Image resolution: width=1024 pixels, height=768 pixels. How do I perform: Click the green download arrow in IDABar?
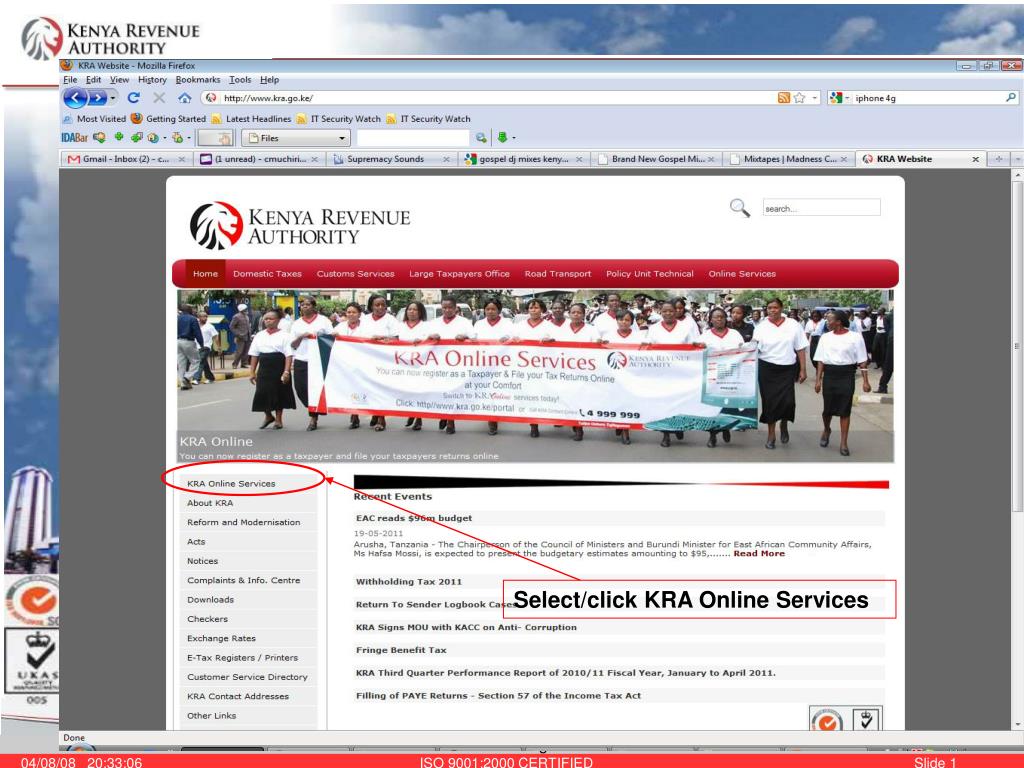502,137
